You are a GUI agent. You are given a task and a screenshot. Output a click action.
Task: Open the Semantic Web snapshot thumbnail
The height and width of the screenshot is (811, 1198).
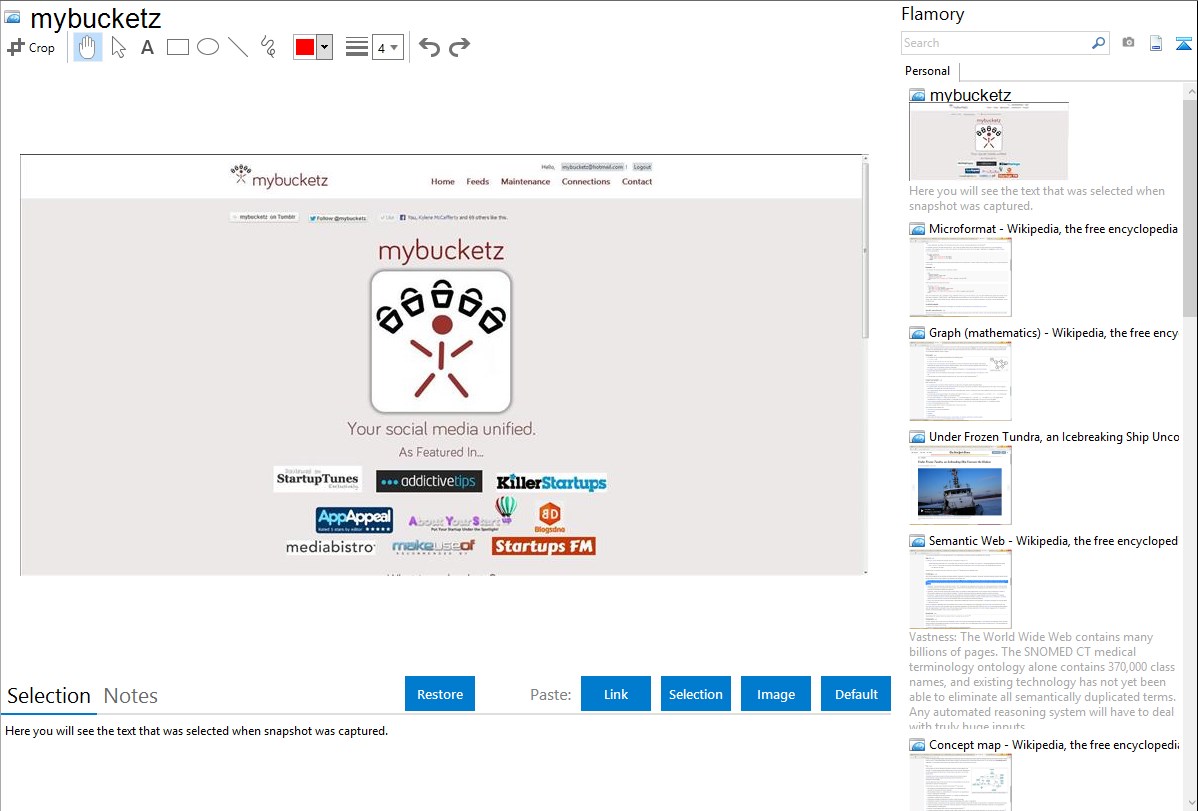[960, 589]
